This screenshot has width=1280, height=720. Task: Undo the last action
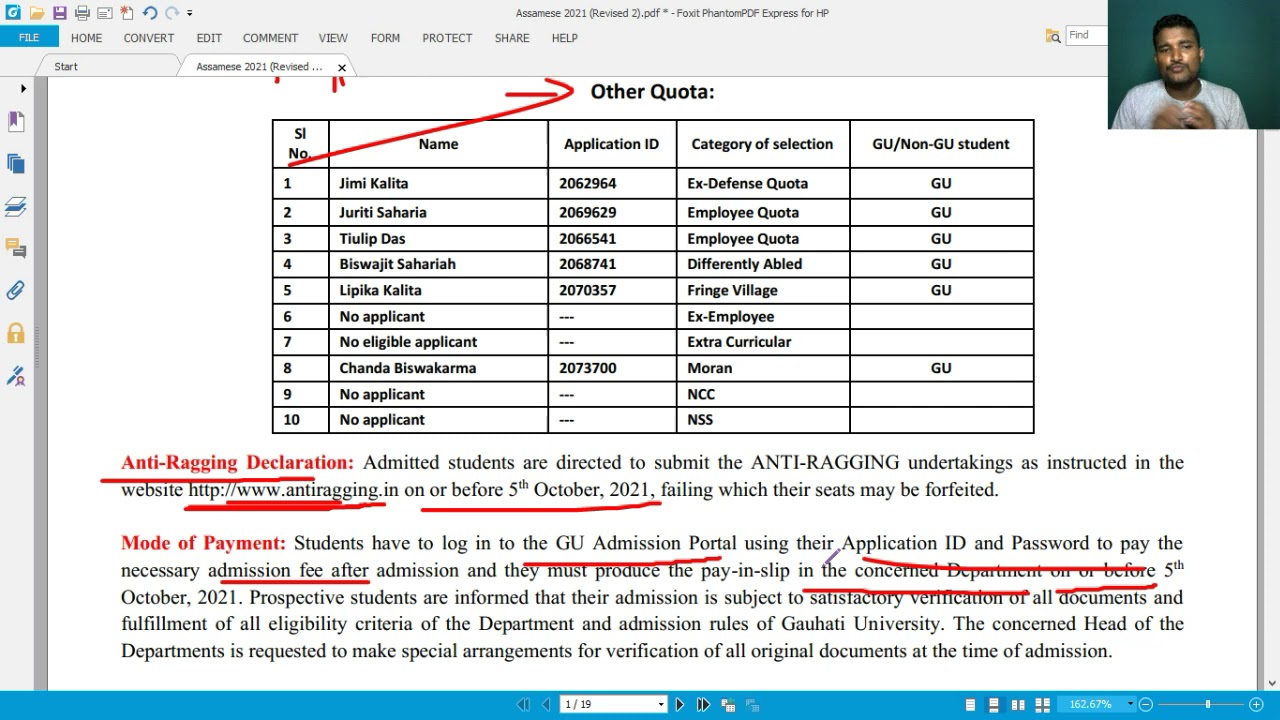click(149, 13)
